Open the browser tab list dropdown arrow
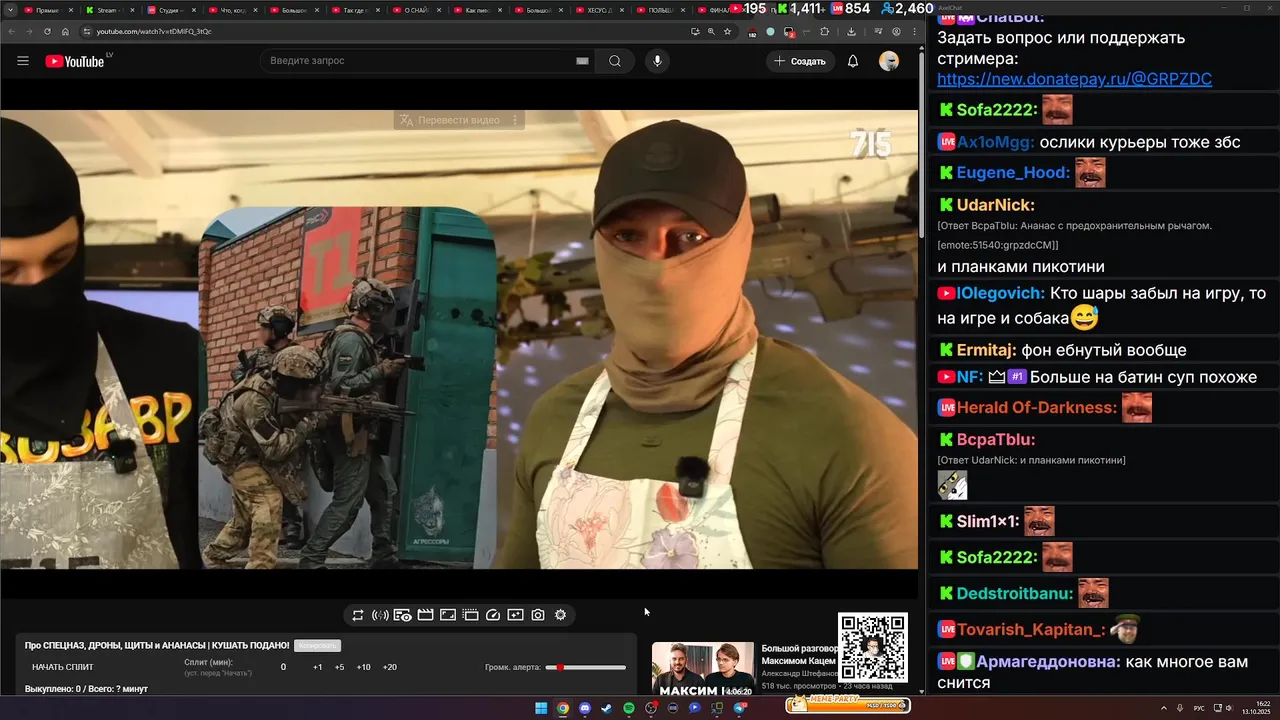 coord(11,9)
